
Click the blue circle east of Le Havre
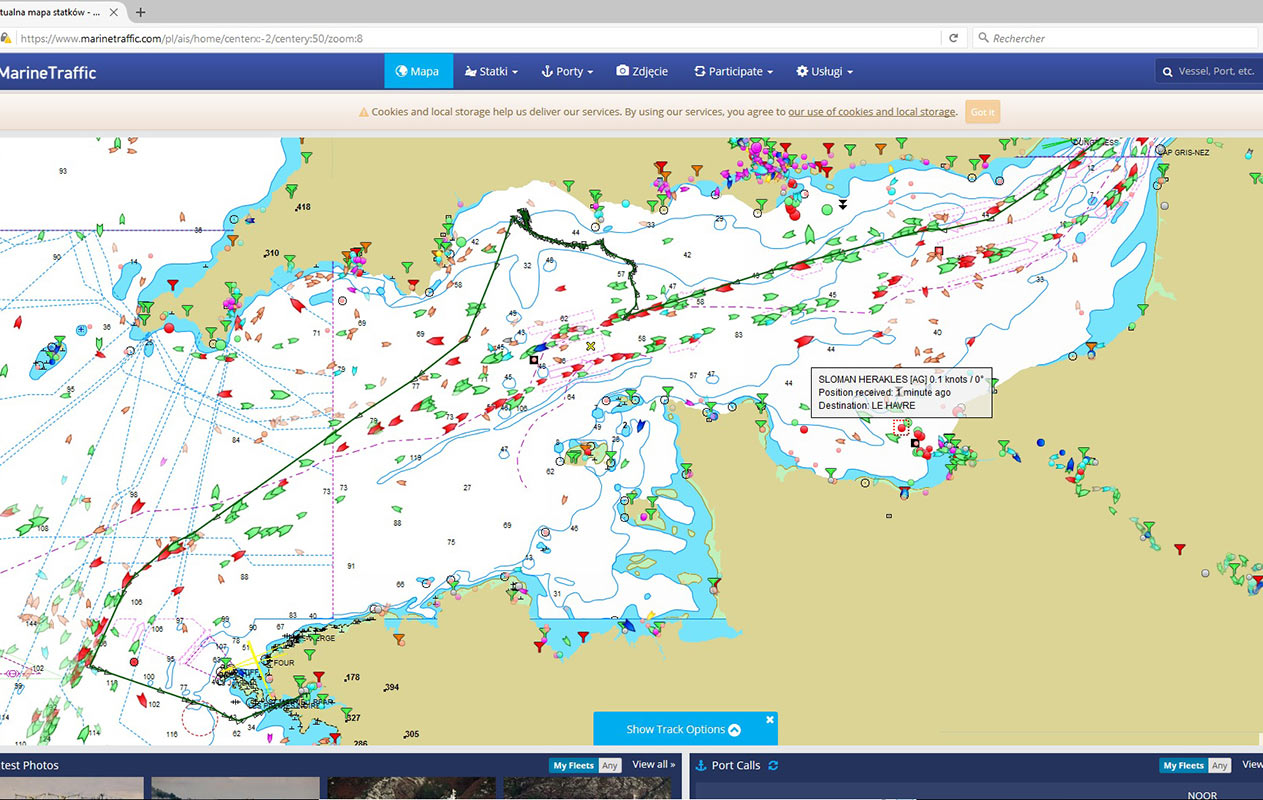pos(1041,441)
